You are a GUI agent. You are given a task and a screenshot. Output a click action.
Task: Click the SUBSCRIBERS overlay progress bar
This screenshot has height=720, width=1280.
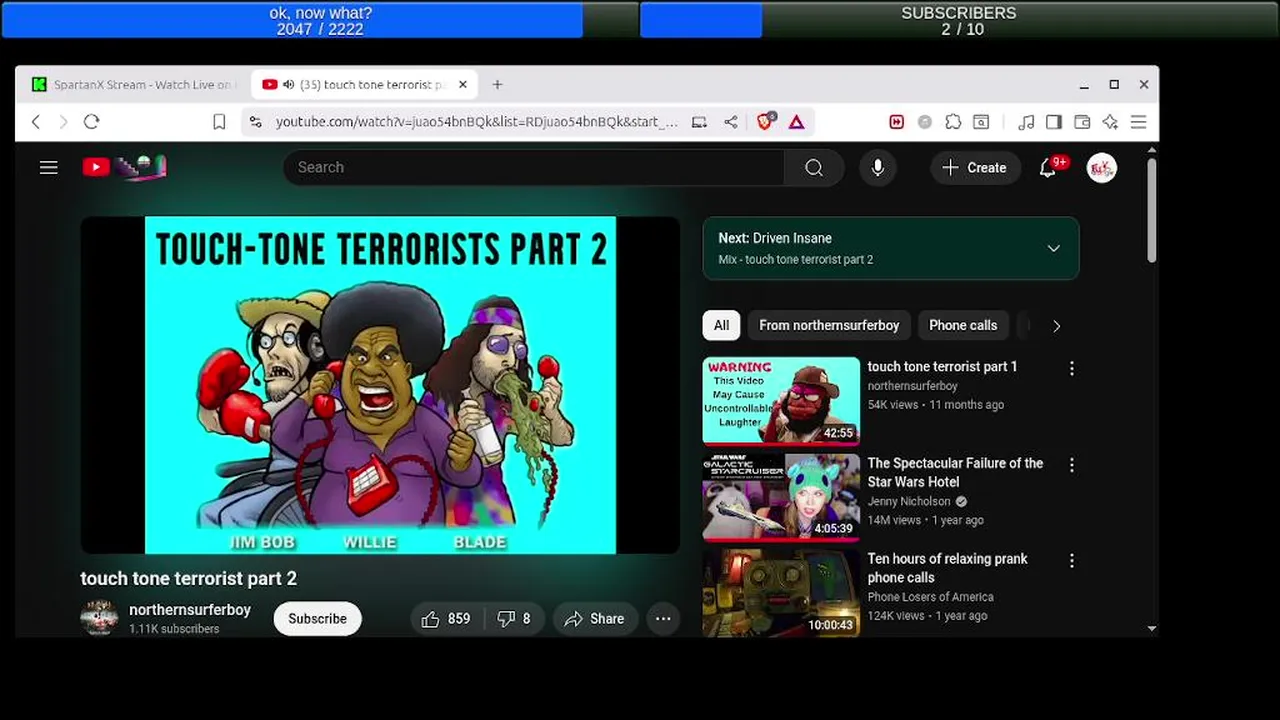pyautogui.click(x=958, y=20)
